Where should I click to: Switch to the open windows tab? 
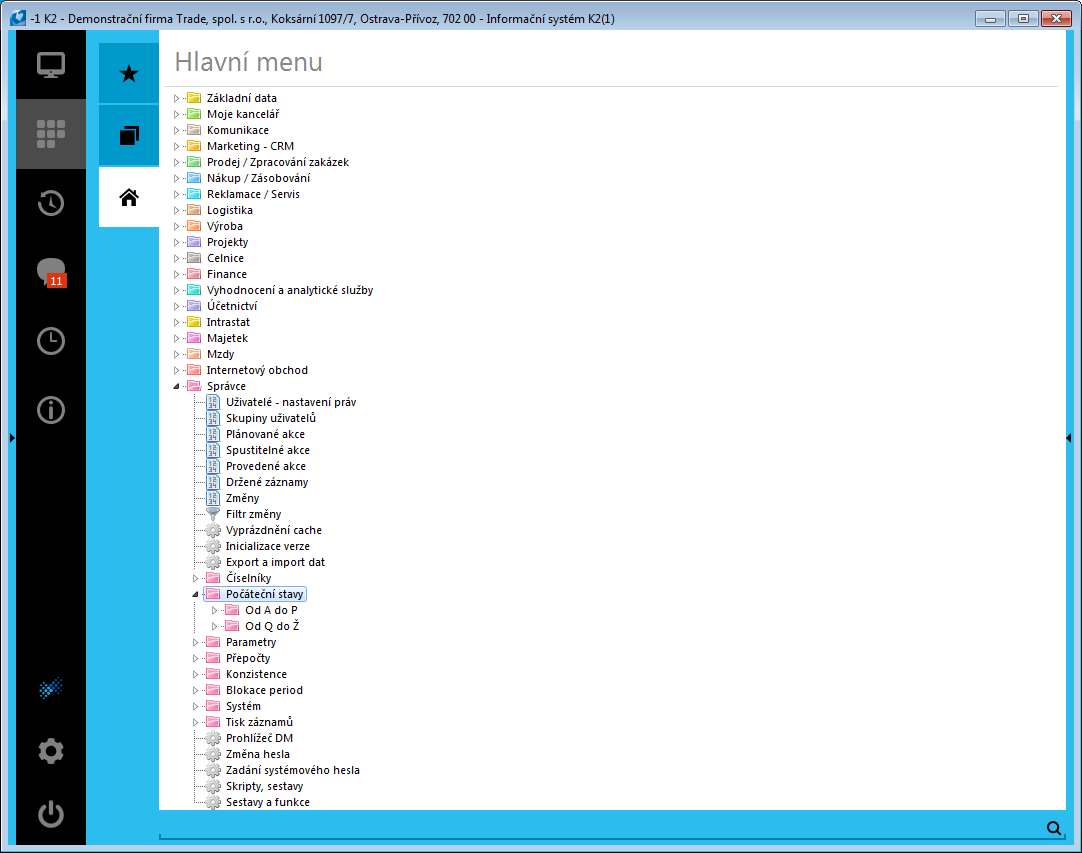(129, 135)
